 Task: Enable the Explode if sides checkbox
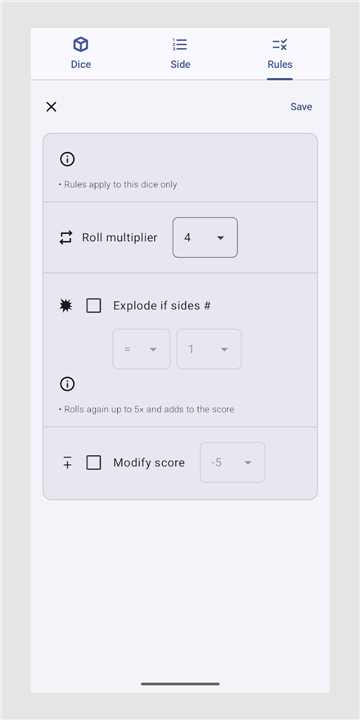[94, 306]
